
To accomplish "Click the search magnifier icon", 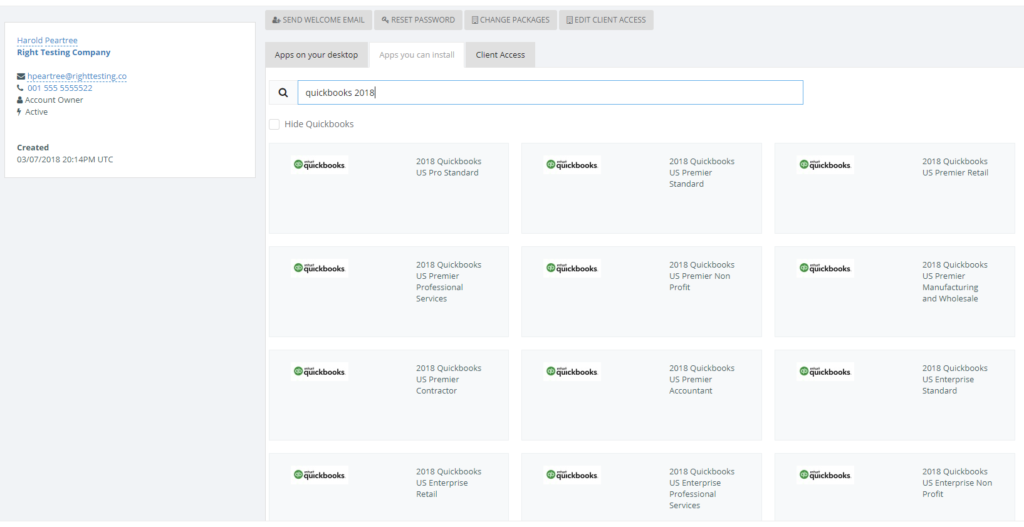I will 283,93.
